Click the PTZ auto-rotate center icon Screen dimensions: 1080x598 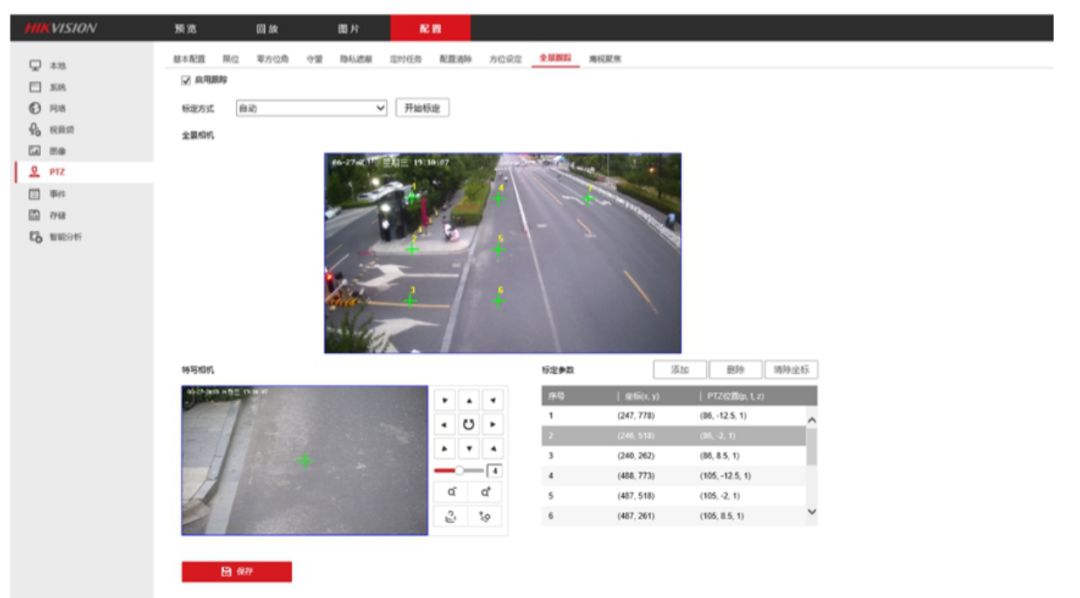[x=468, y=424]
